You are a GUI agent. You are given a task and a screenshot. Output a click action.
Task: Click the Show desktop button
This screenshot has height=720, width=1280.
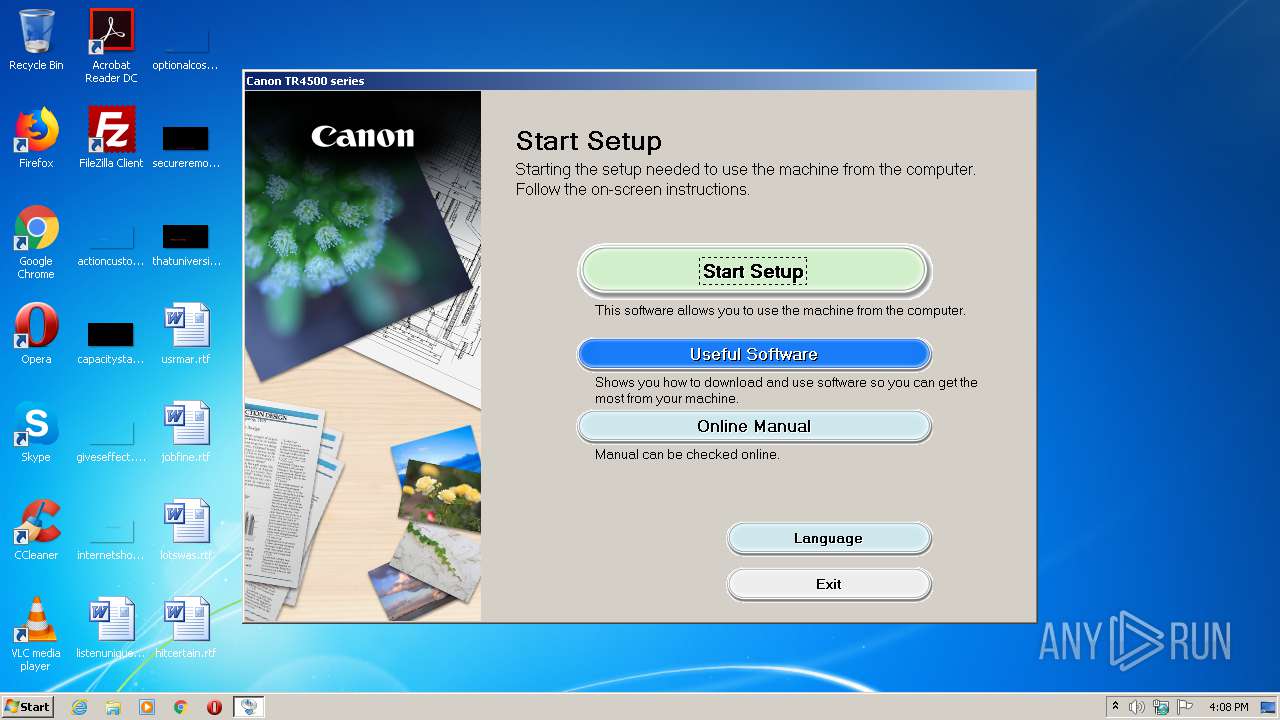pos(1269,707)
